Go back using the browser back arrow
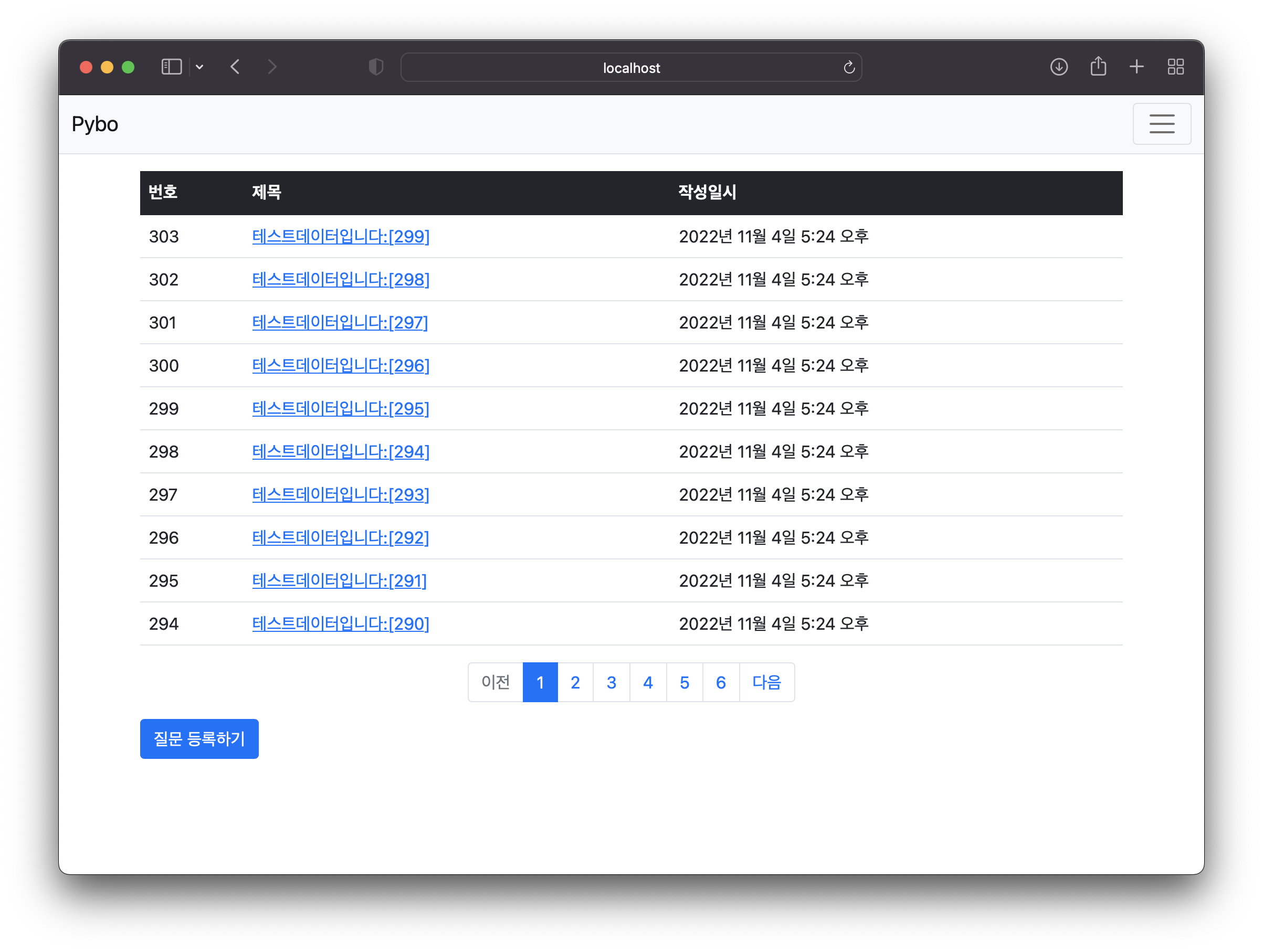Screen dimensions: 1263x952 coord(235,67)
